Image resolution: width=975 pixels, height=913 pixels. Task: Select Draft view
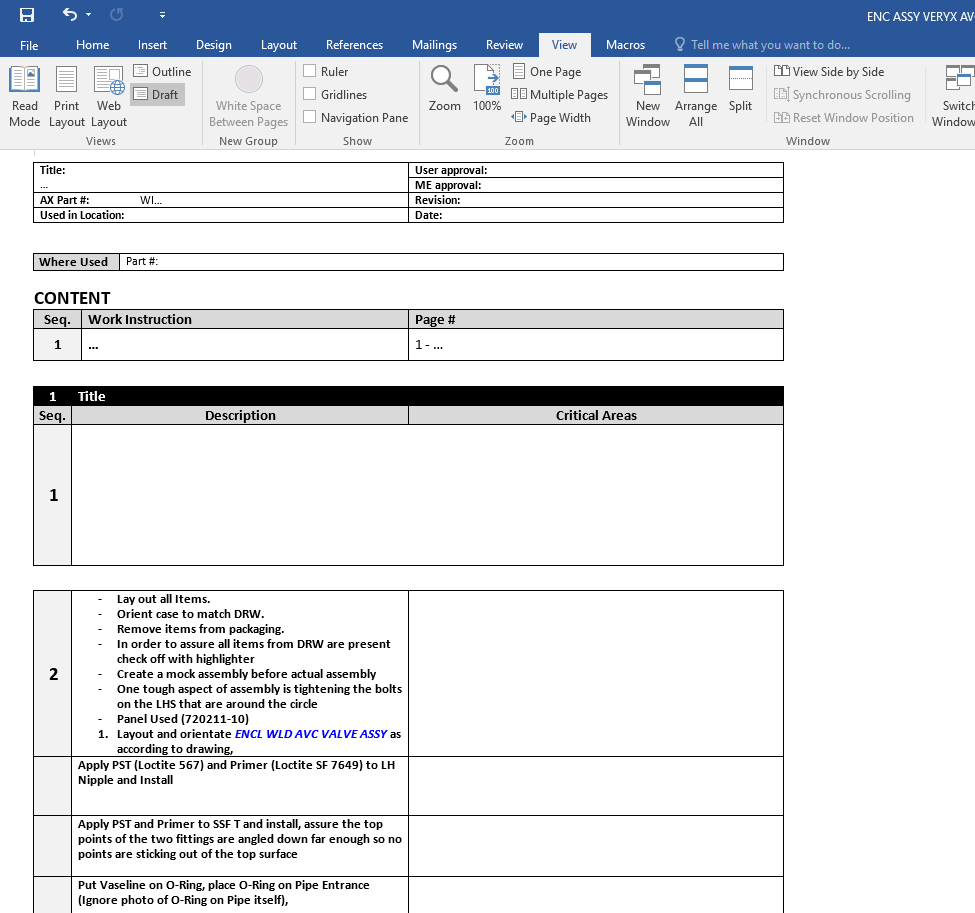pos(157,95)
